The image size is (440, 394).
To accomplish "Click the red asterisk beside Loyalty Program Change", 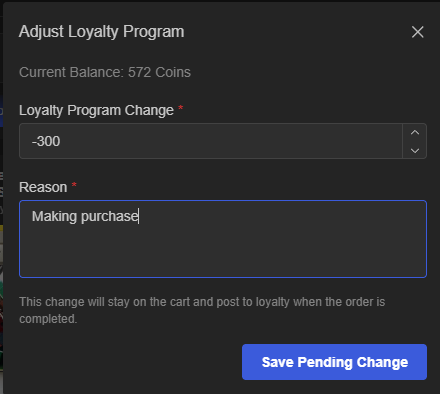I will coord(181,108).
